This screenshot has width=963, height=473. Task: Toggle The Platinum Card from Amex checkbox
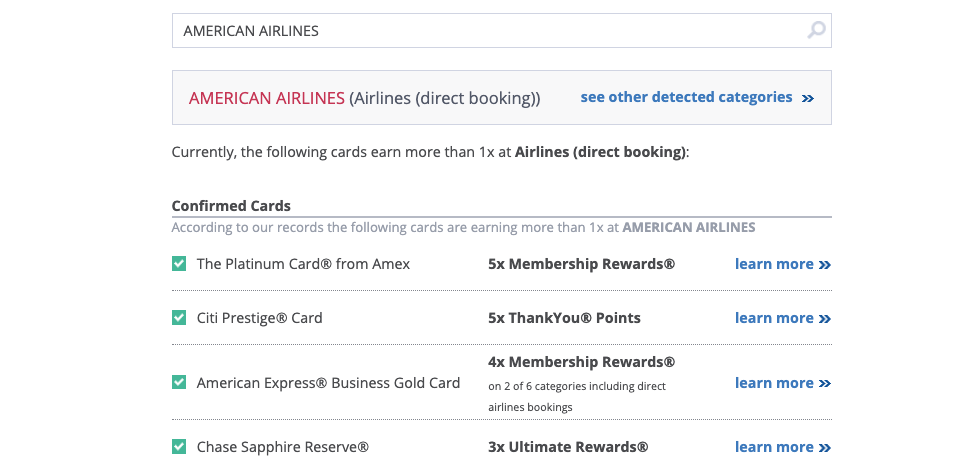click(179, 264)
